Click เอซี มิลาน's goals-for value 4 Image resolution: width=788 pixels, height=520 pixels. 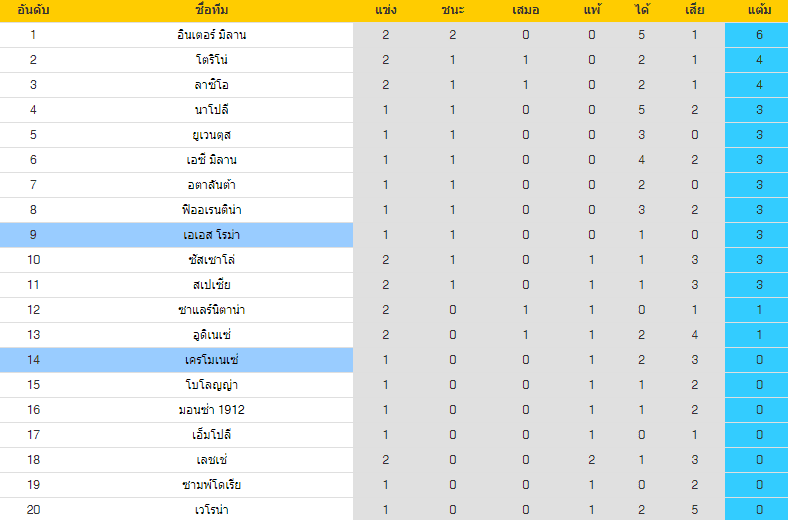[x=642, y=160]
